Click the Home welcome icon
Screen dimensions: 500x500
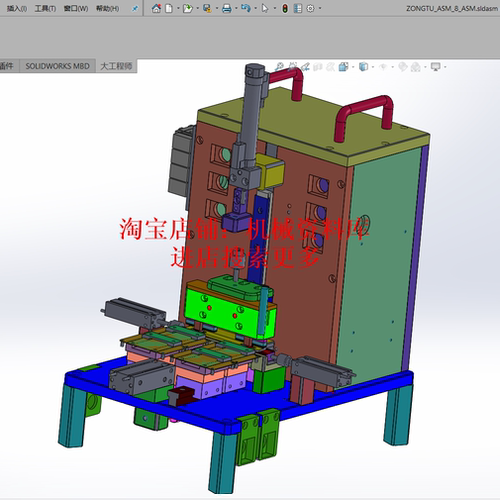(x=156, y=8)
